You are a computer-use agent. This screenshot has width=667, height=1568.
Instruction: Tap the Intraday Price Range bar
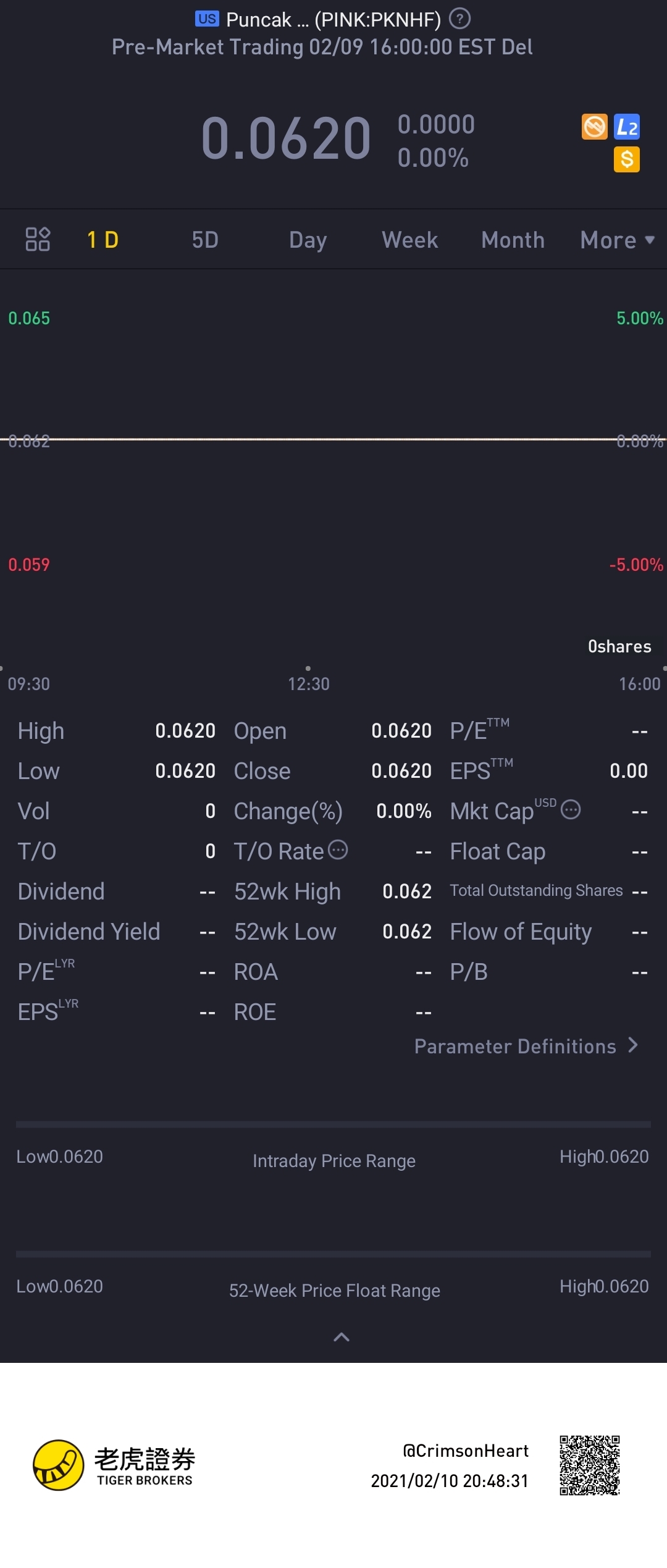point(333,1125)
